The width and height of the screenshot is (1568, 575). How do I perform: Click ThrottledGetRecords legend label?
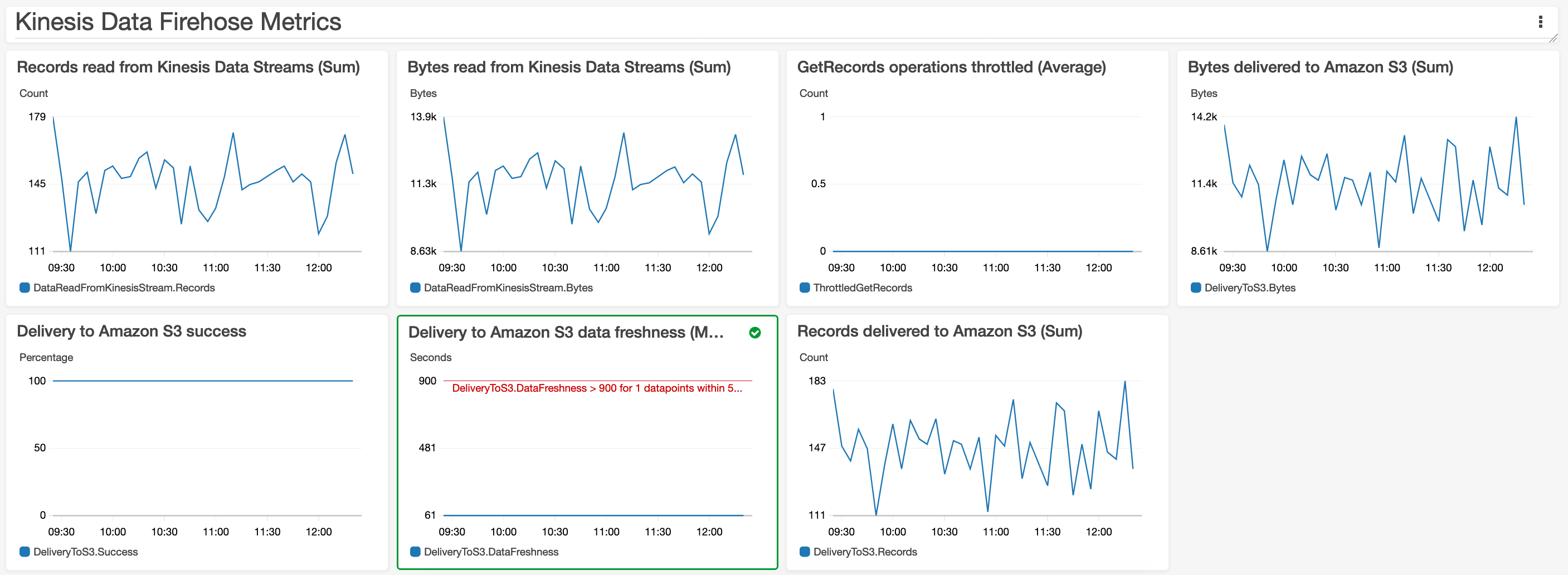863,288
